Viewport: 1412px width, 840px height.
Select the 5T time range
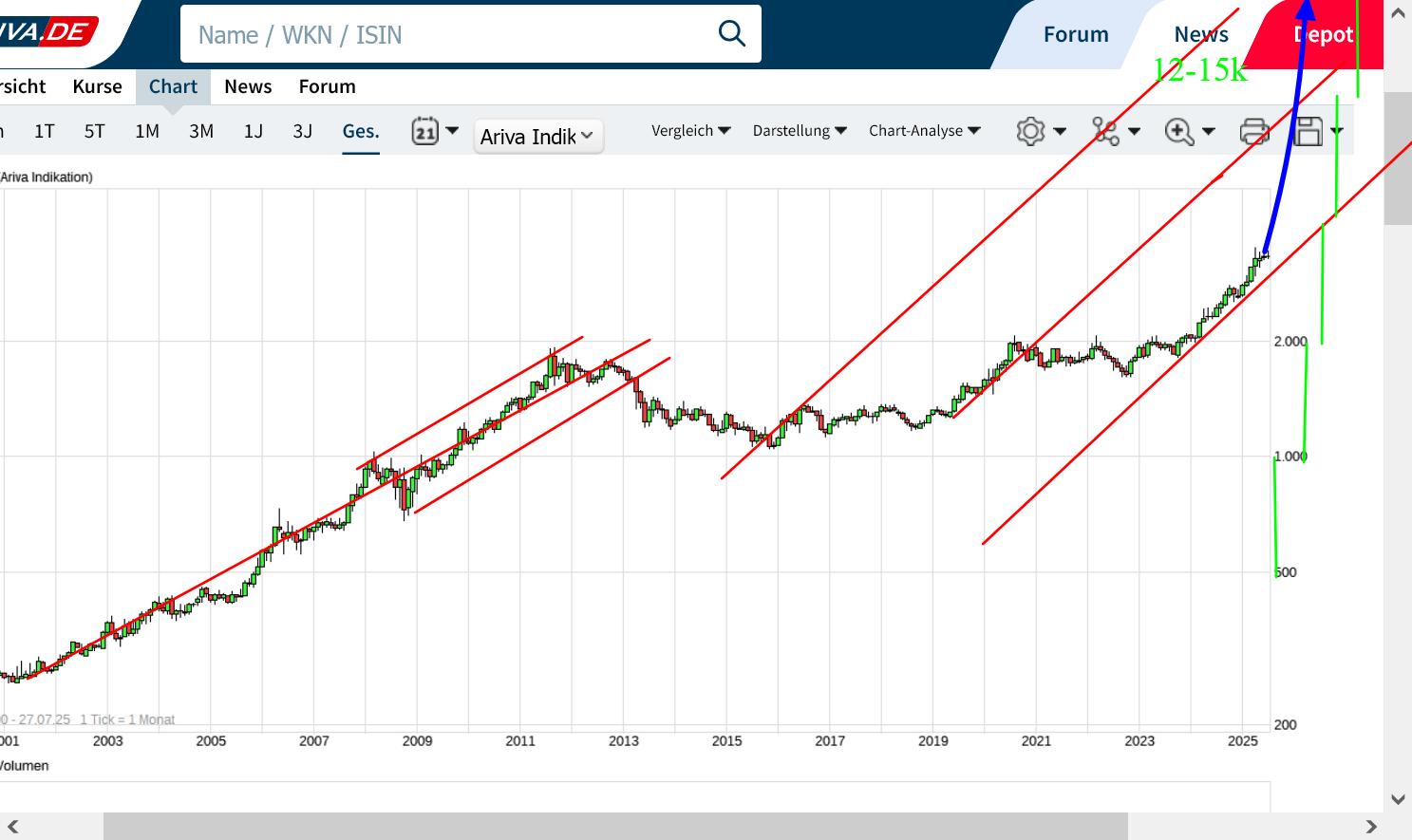point(94,131)
